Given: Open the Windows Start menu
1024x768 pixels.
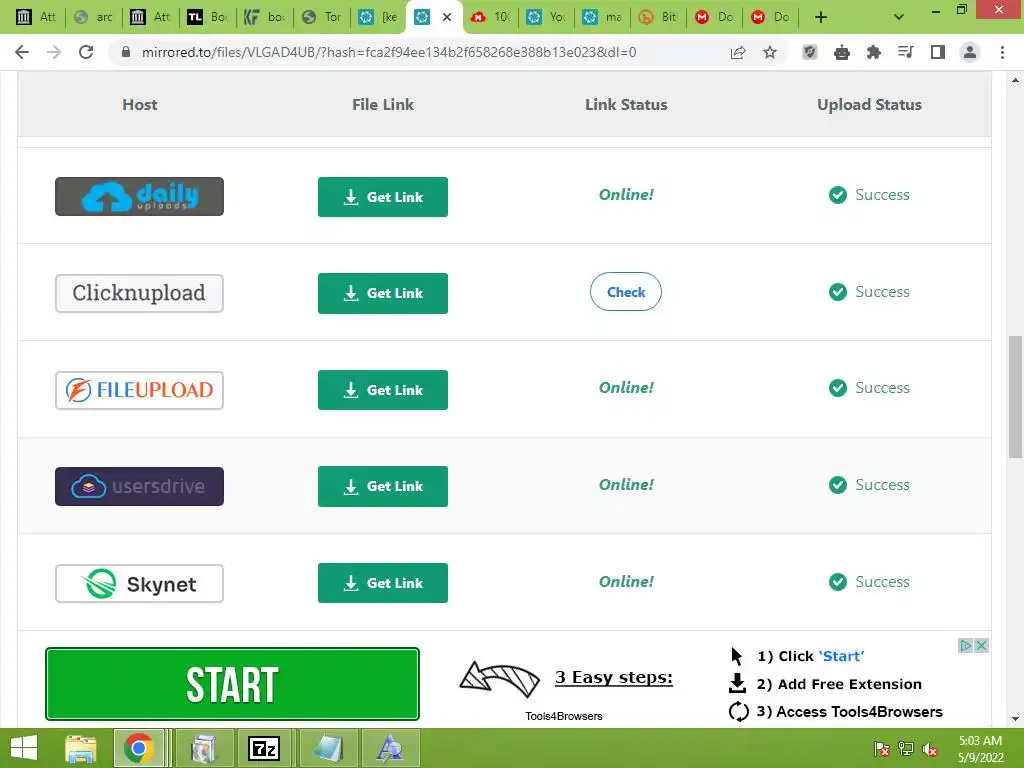Looking at the screenshot, I should click(24, 748).
